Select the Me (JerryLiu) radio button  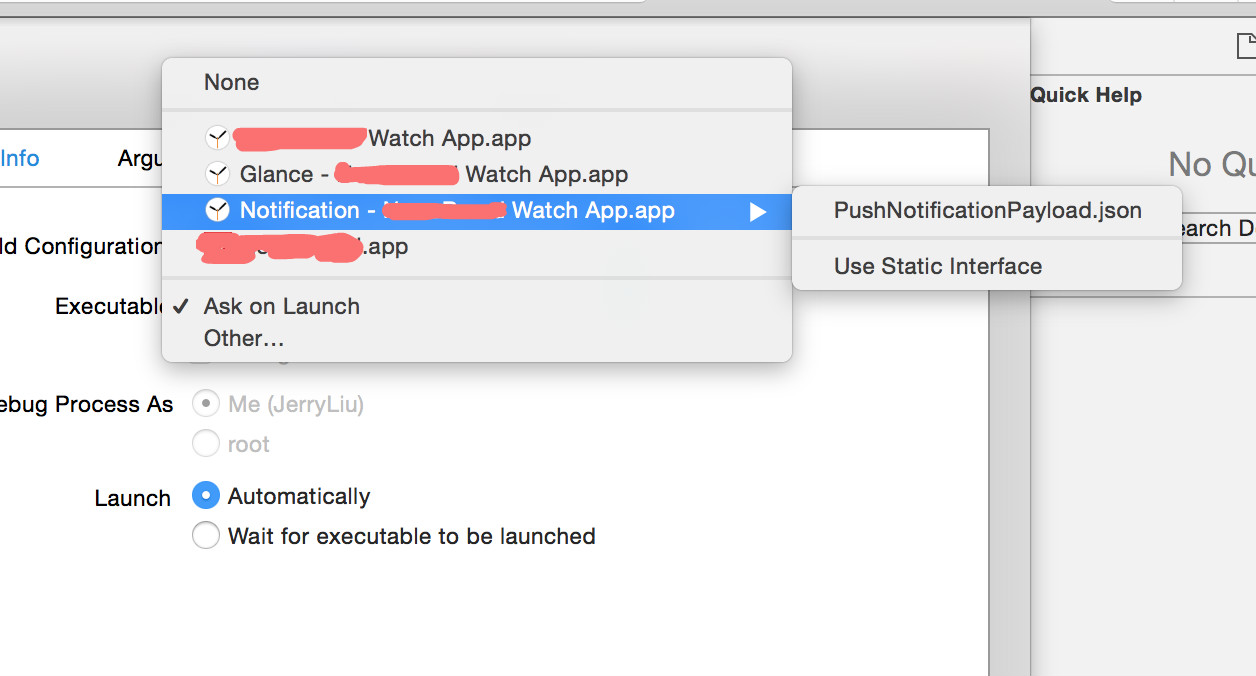click(206, 404)
